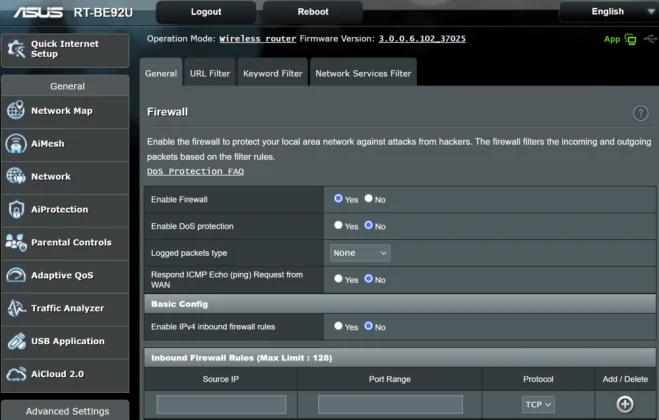Viewport: 659px width, 420px height.
Task: Click the AiProtection shield icon
Action: click(x=16, y=209)
